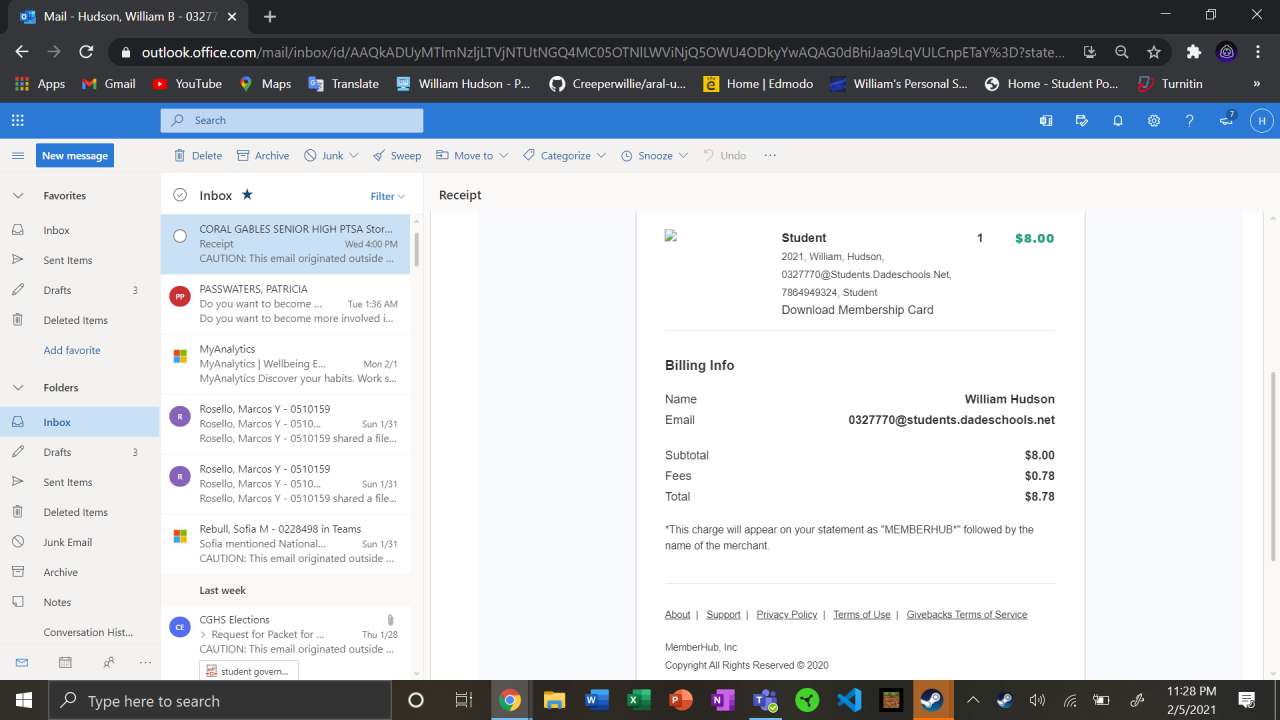Viewport: 1280px width, 720px height.
Task: Switch to Calendar view icon
Action: pyautogui.click(x=65, y=662)
